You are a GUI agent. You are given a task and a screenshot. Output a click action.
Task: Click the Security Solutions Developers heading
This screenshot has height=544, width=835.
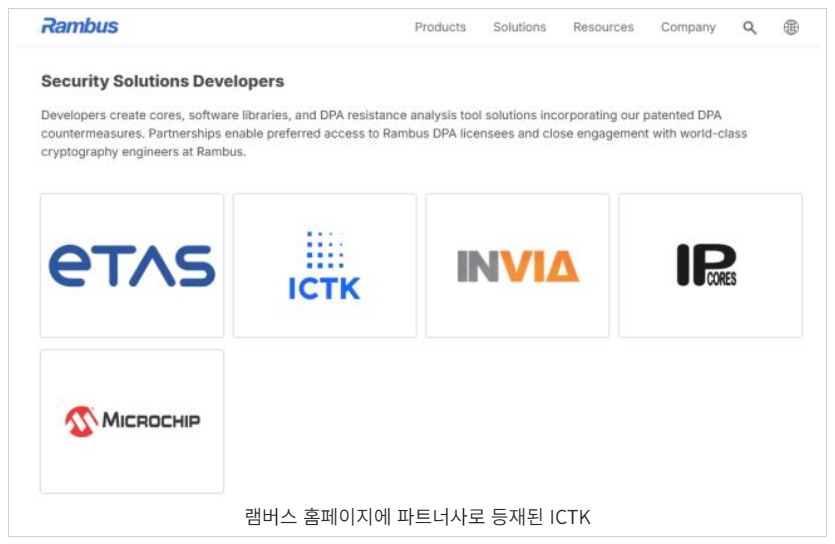[162, 81]
